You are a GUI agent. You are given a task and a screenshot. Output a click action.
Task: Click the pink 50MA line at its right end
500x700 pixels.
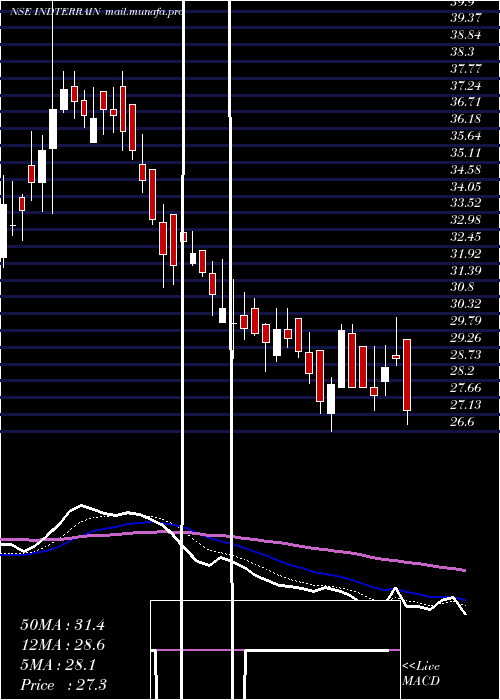464,570
